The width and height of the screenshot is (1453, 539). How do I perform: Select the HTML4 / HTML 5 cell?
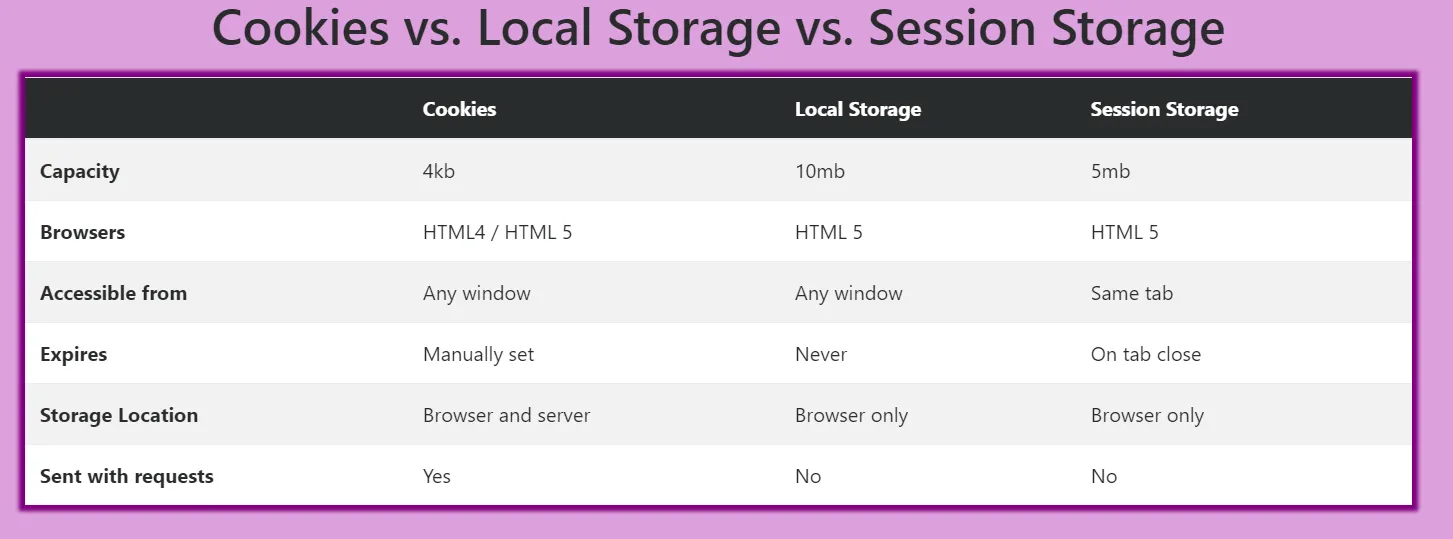[x=497, y=232]
